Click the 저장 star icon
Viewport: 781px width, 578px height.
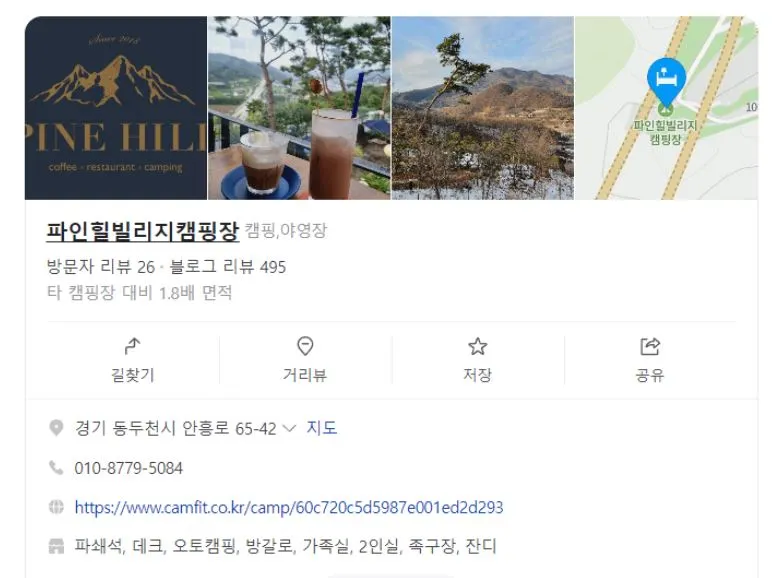click(x=478, y=346)
